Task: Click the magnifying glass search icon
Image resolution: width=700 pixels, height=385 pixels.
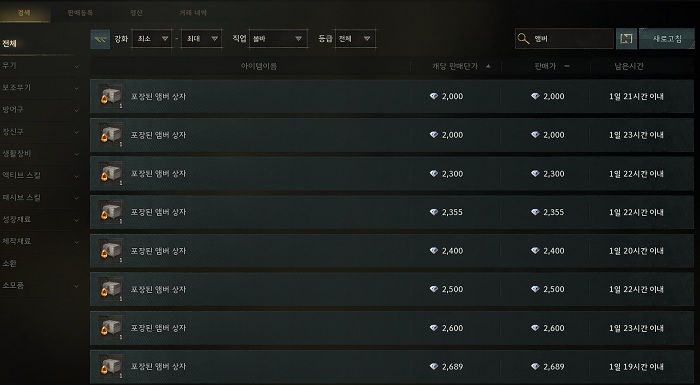Action: pyautogui.click(x=523, y=39)
